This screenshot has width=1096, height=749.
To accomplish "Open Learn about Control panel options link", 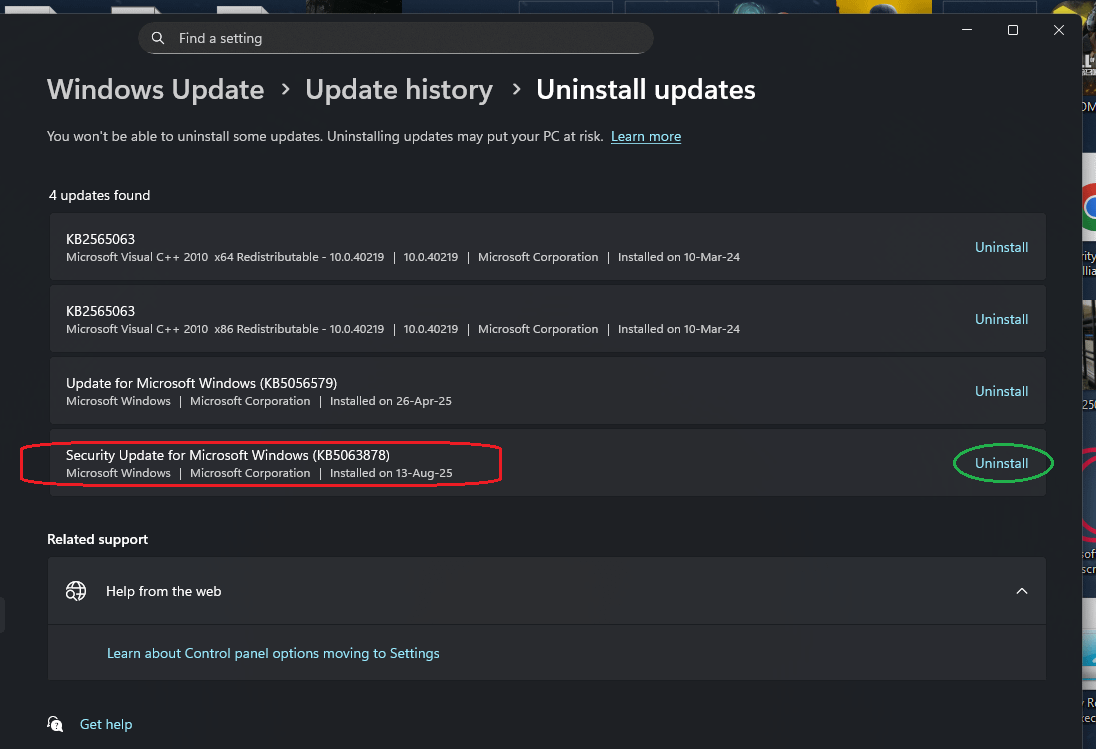I will 273,653.
